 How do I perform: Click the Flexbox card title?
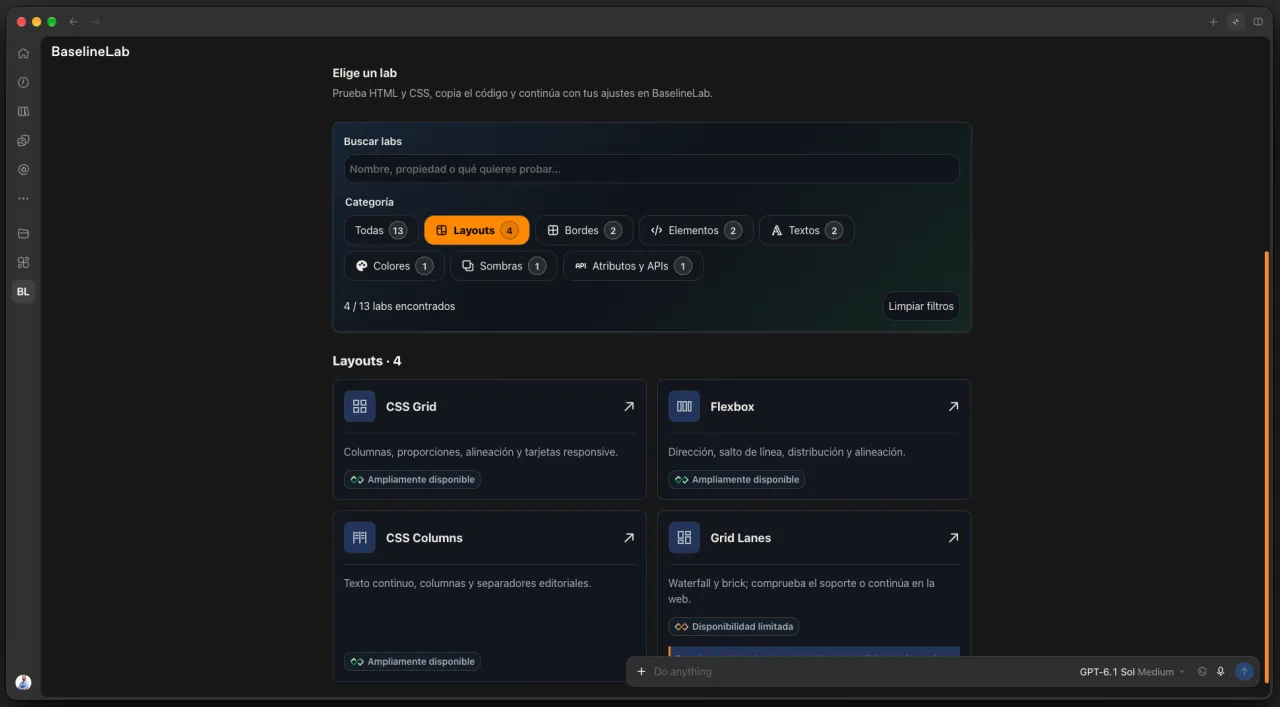[732, 406]
